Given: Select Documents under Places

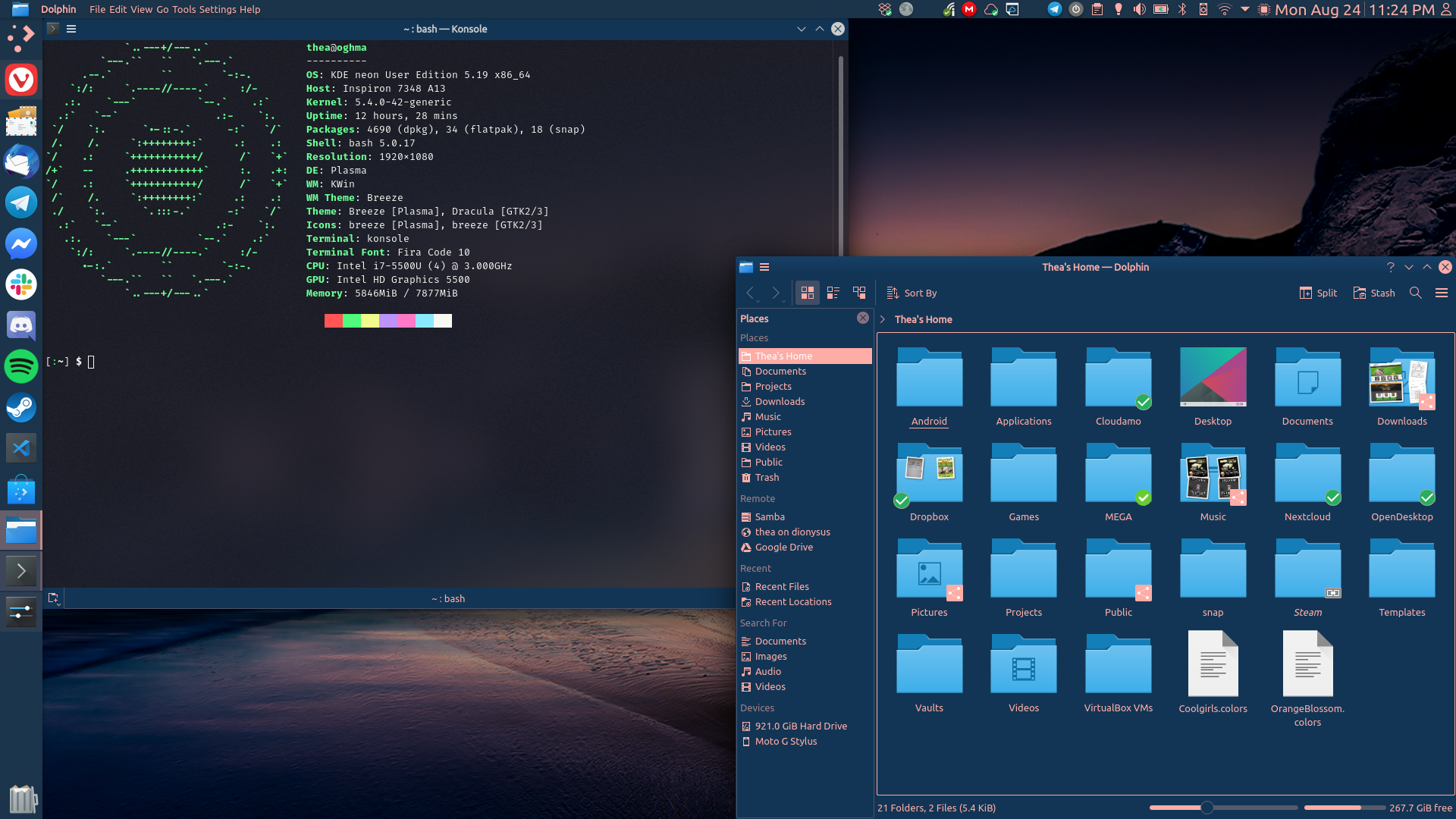Looking at the screenshot, I should point(805,372).
